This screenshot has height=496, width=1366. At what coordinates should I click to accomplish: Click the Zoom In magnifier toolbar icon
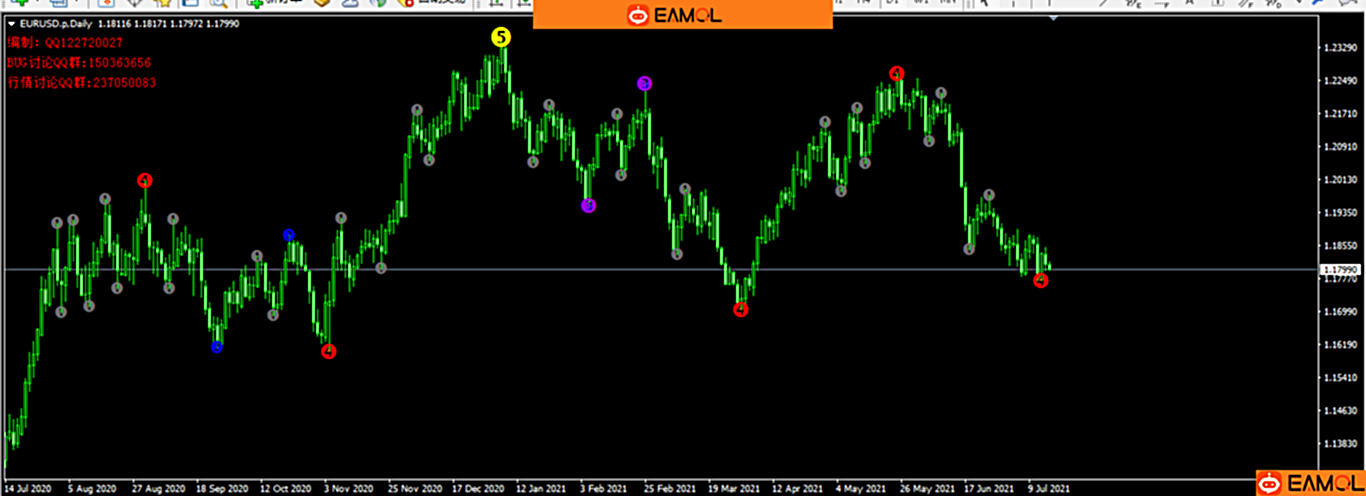point(218,3)
